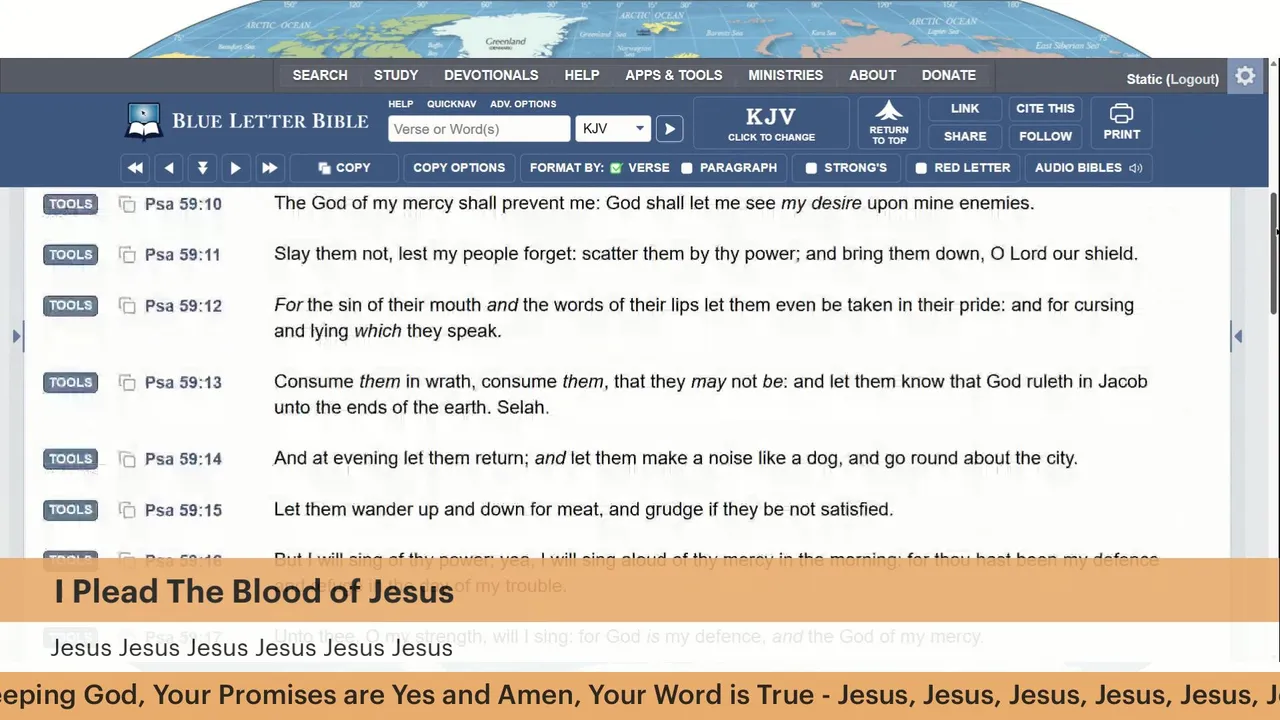Screen dimensions: 1280x720
Task: Click the Blue Letter Bible logo
Action: [247, 121]
